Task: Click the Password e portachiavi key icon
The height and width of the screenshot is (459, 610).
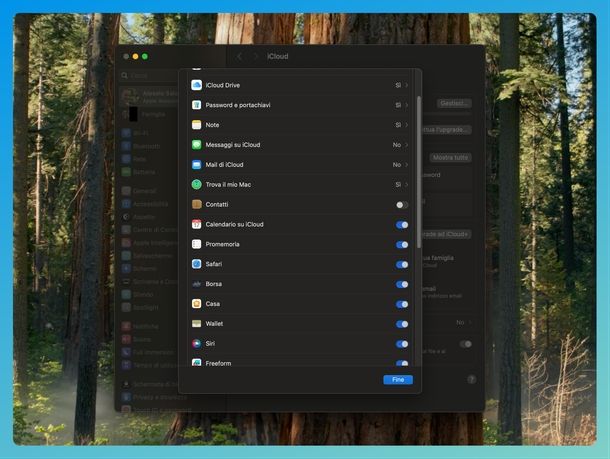Action: 196,105
